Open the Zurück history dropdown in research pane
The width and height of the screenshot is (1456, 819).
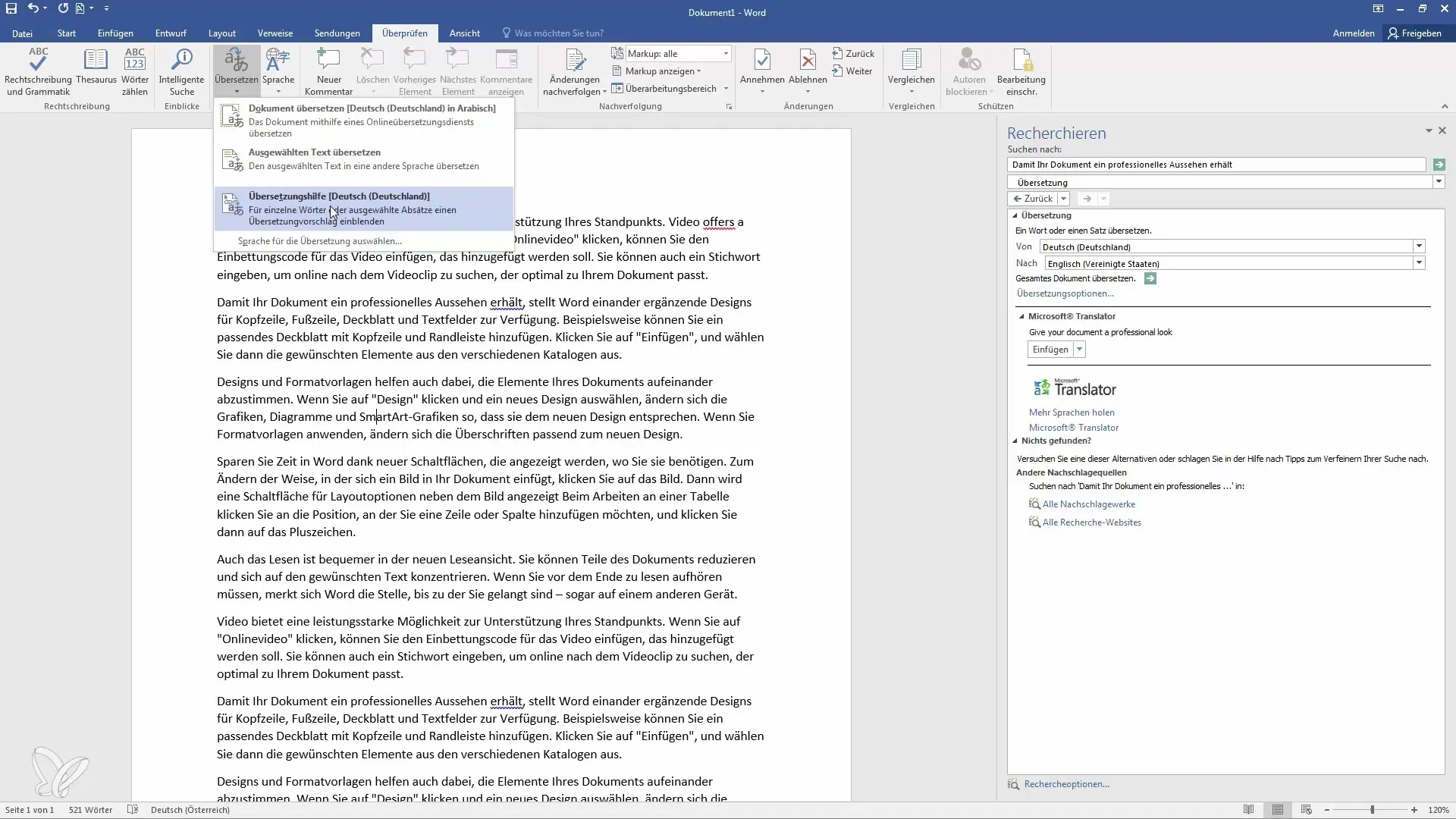point(1063,199)
